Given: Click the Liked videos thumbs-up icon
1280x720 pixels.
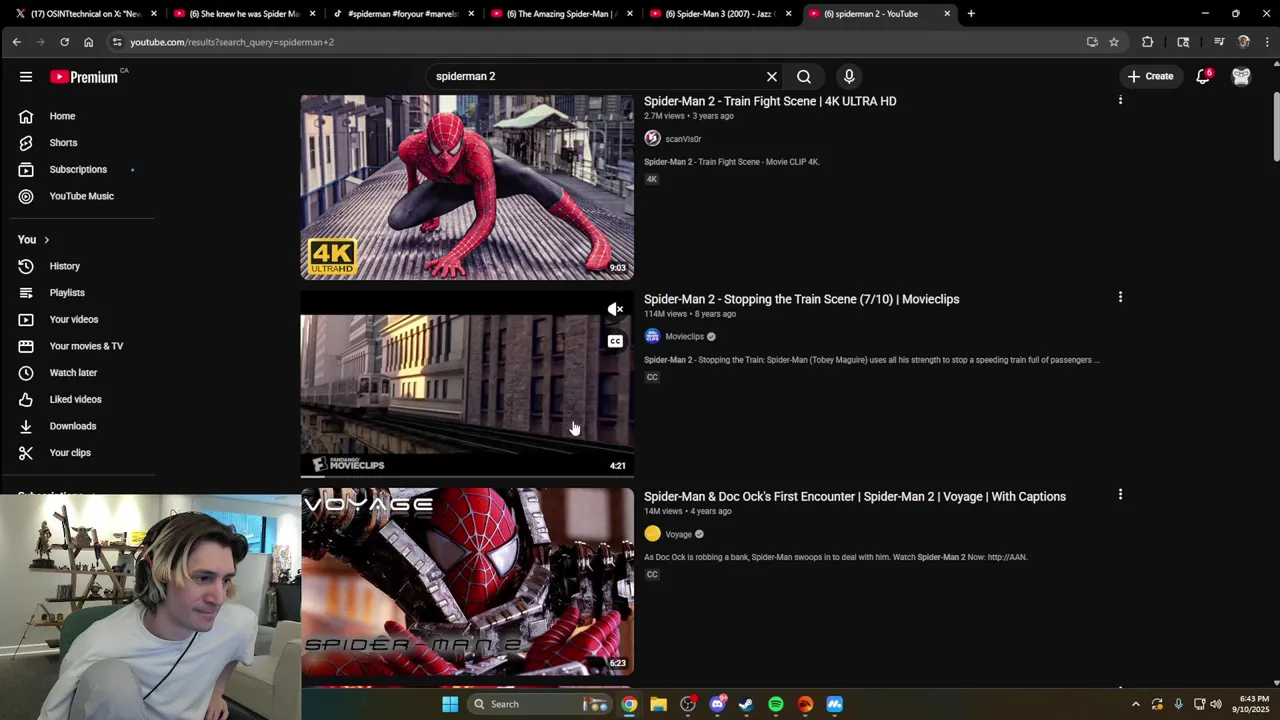Looking at the screenshot, I should (26, 399).
